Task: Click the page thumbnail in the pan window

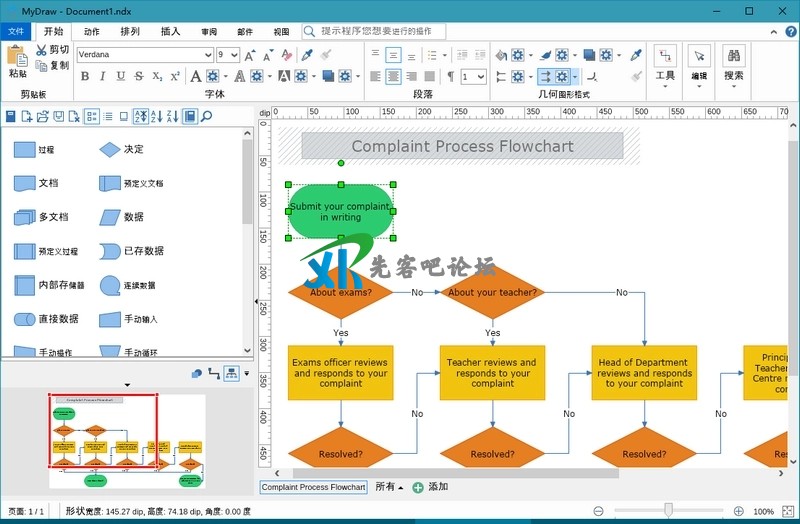Action: (x=127, y=441)
